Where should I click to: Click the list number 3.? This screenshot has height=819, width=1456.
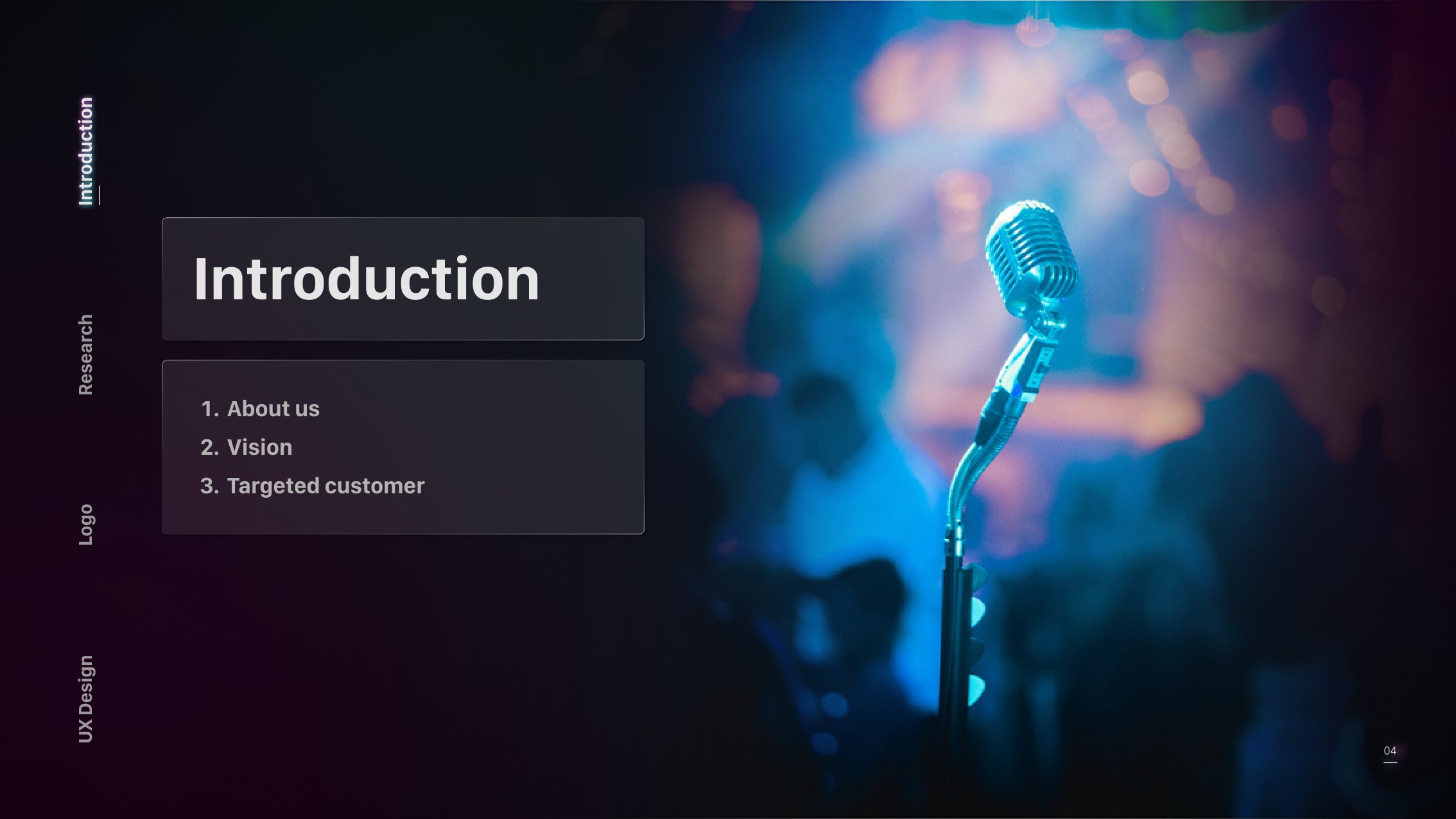click(210, 486)
